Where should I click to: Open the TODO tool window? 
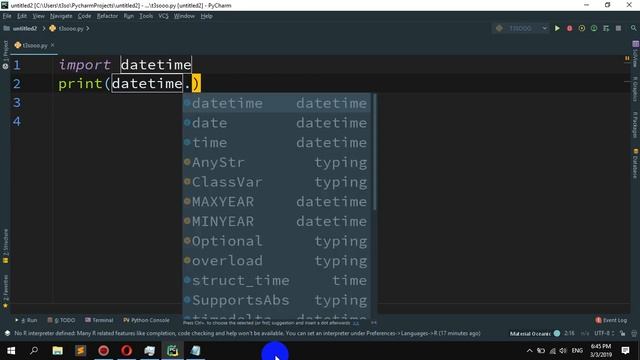[x=61, y=320]
